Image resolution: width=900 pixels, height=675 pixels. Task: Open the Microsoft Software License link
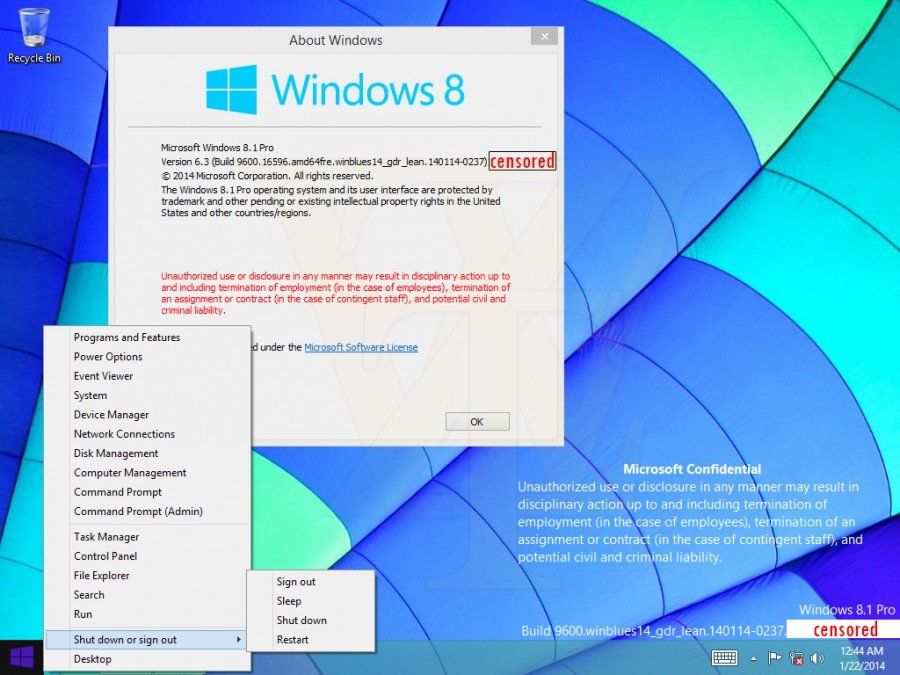pyautogui.click(x=362, y=347)
